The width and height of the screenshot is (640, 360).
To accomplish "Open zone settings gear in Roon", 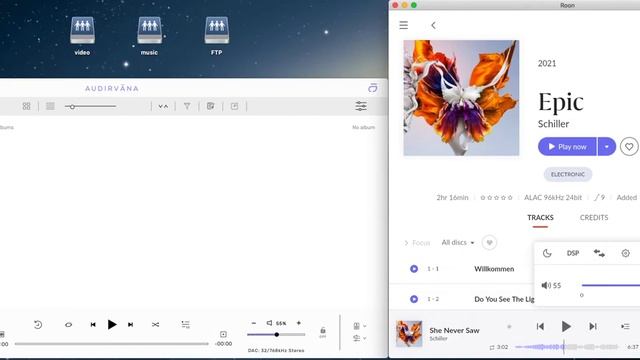I will [x=625, y=253].
